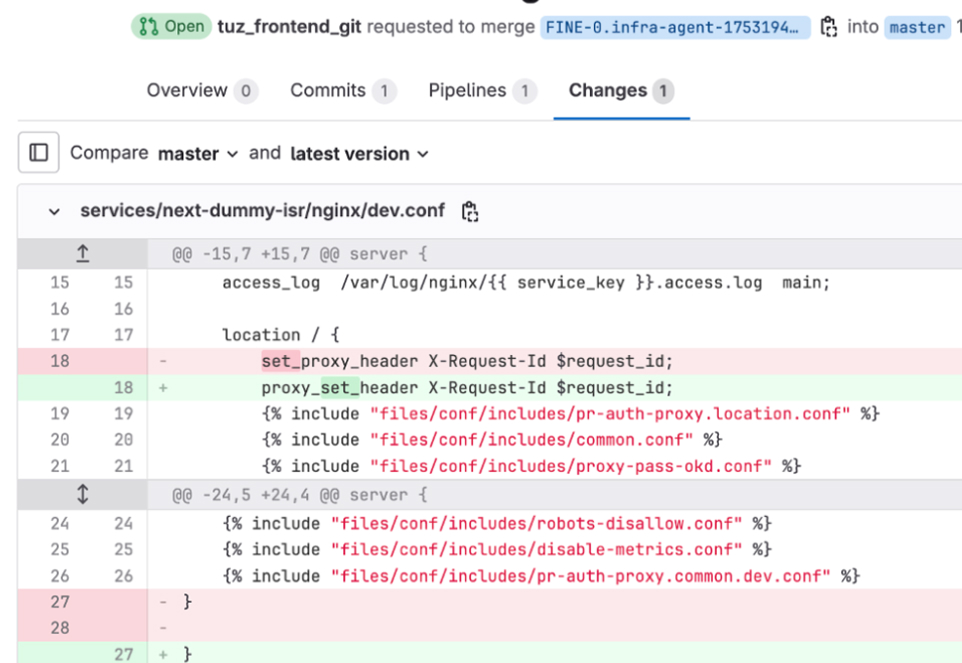
Task: Expand lines above the first diff hunk
Action: pyautogui.click(x=83, y=253)
